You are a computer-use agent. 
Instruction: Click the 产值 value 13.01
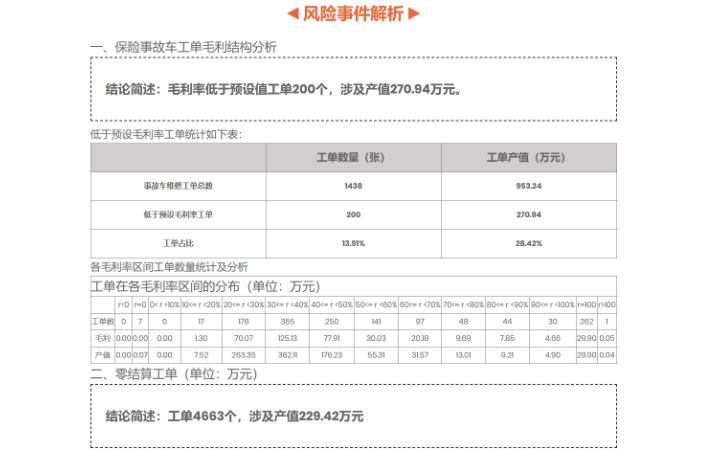463,355
